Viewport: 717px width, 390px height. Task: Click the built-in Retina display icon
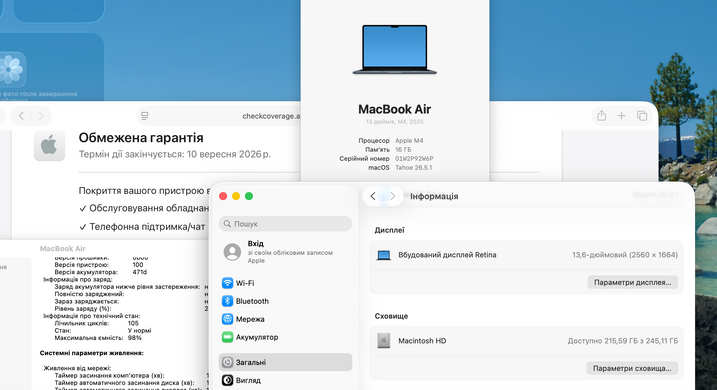tap(384, 255)
